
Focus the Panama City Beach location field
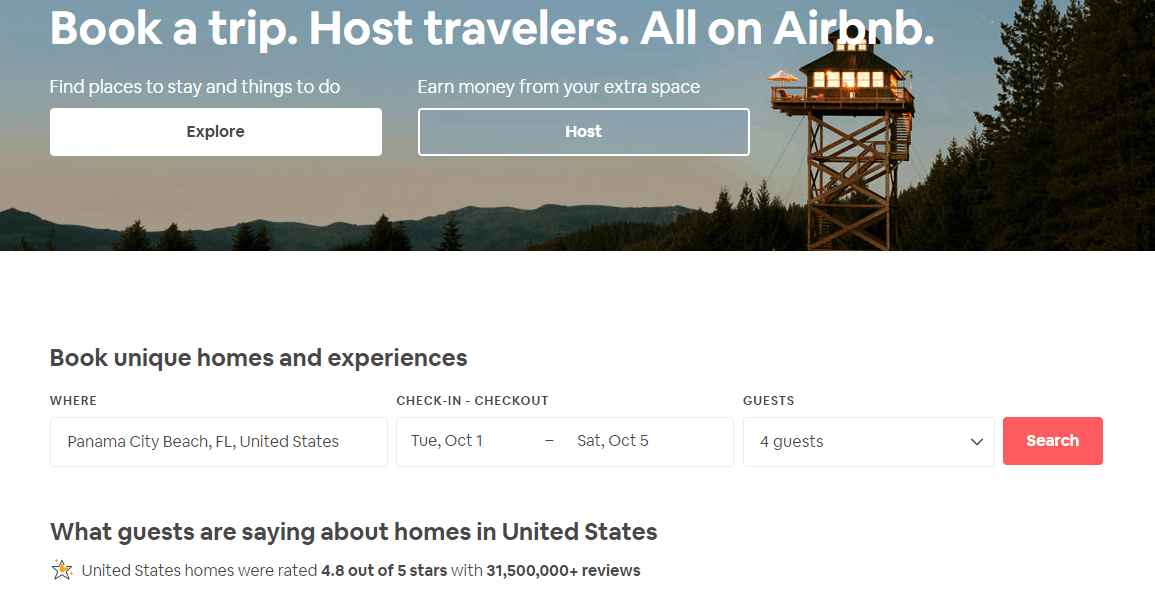click(219, 442)
